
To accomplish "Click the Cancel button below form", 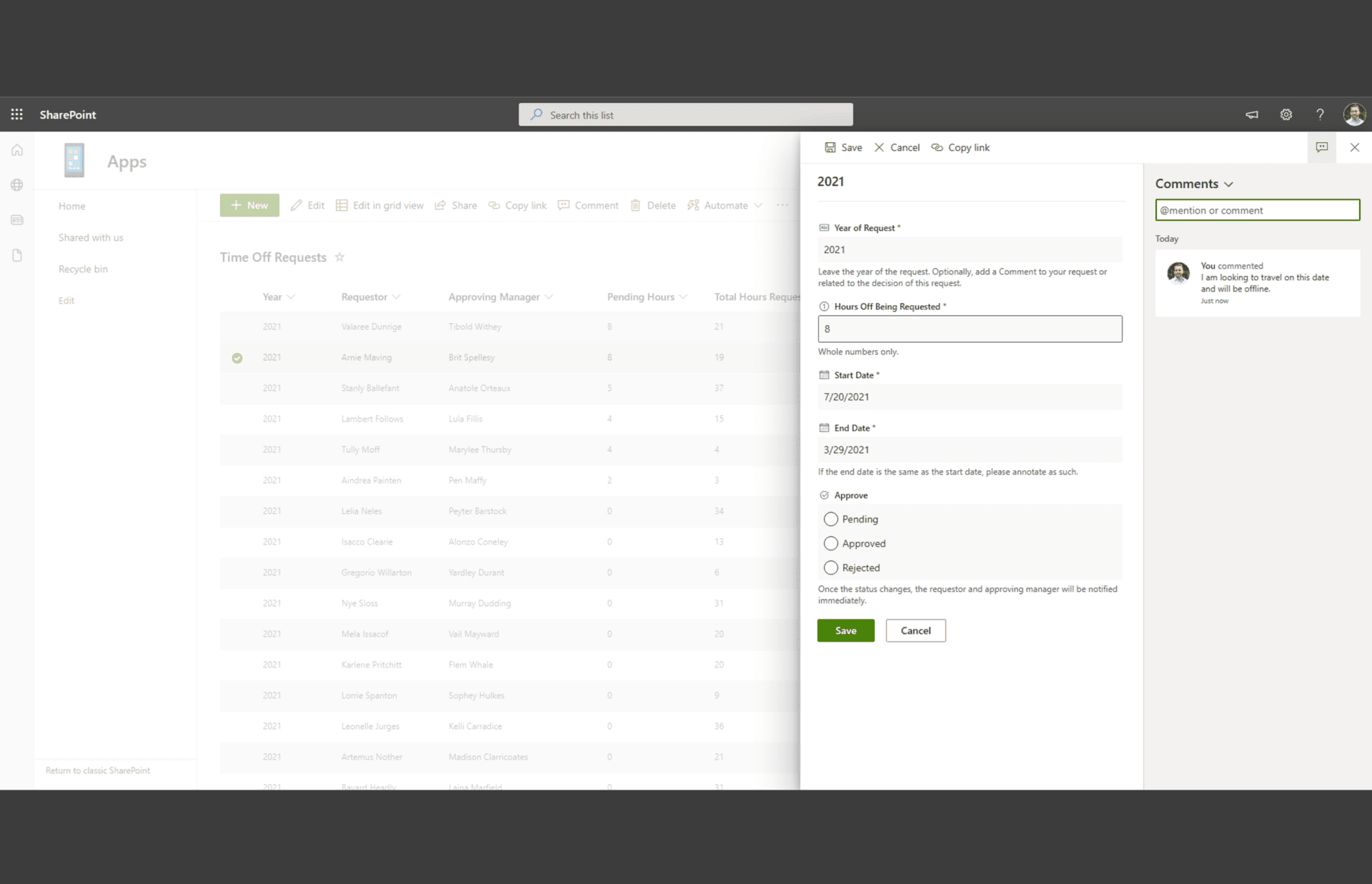I will click(x=915, y=630).
